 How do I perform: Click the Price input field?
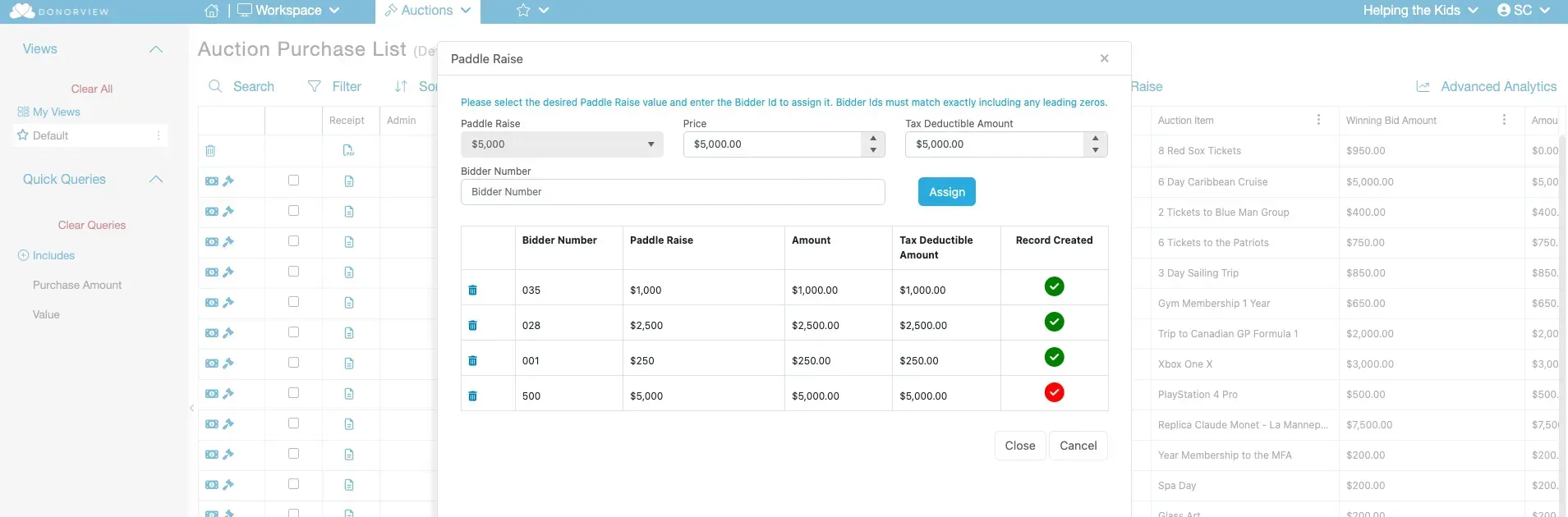pos(772,144)
